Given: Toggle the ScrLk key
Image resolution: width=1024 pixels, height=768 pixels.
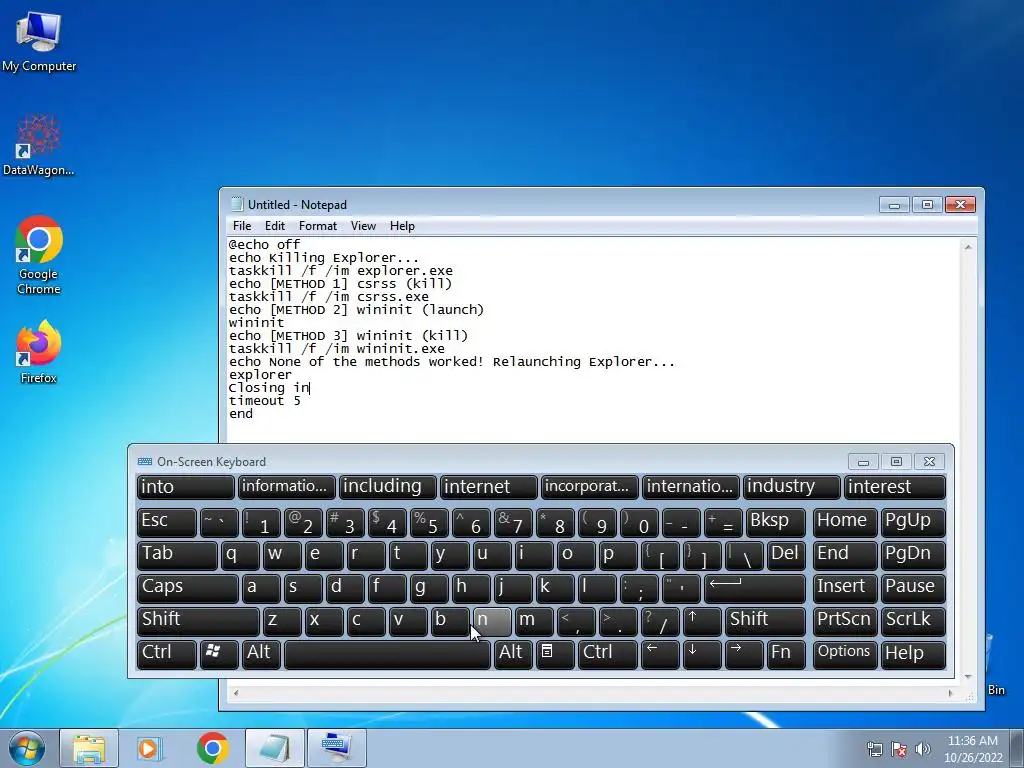Looking at the screenshot, I should (x=913, y=621).
